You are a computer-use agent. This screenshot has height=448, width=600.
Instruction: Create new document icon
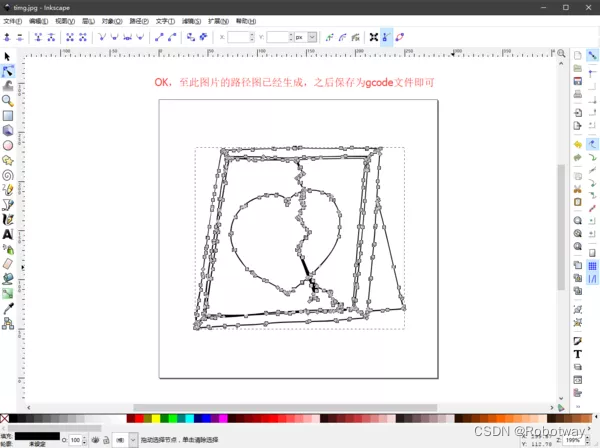(x=578, y=55)
